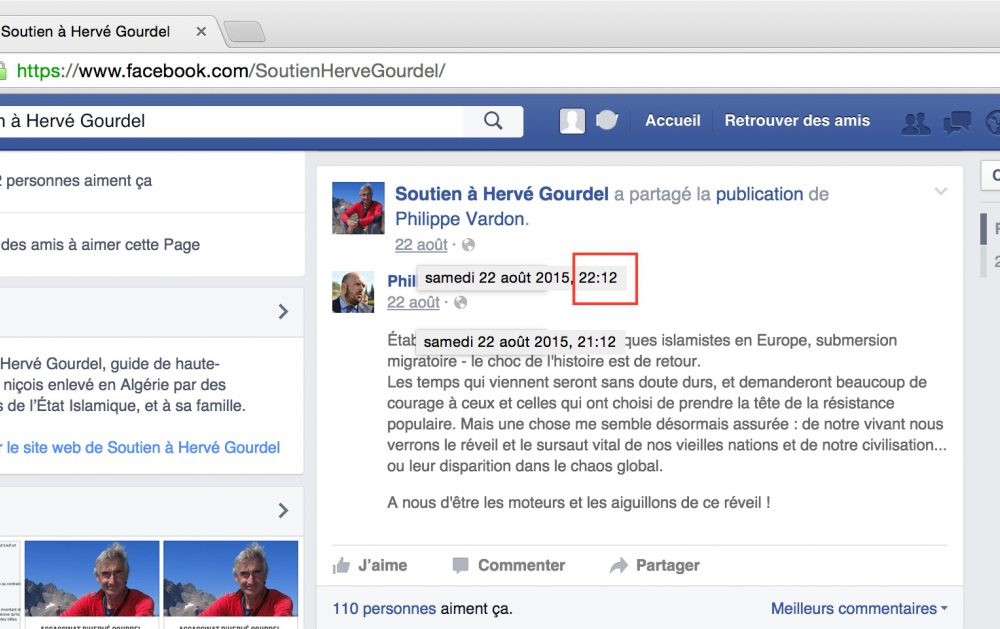1000x629 pixels.
Task: Open the Soutien à Hervé Gourdel page link in the post
Action: [x=502, y=194]
